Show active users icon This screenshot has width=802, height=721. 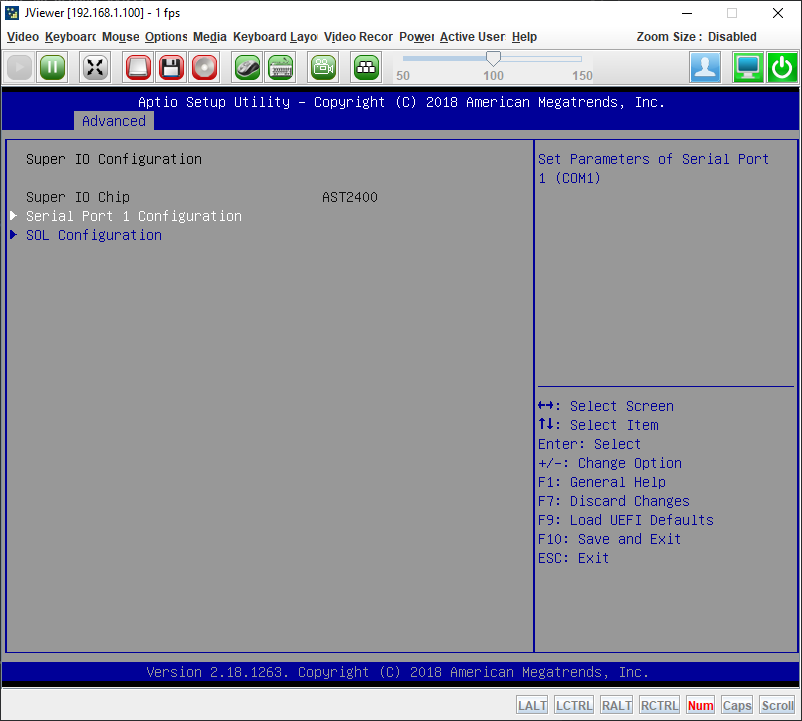[705, 67]
